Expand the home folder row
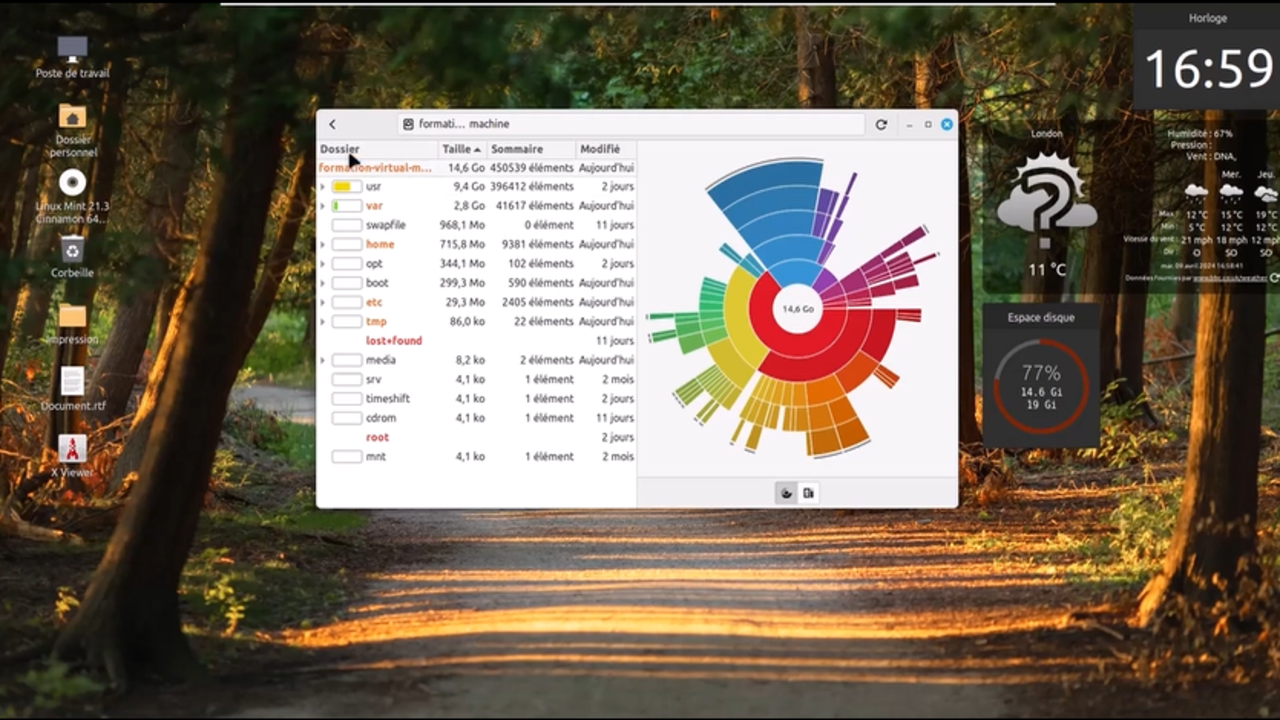The width and height of the screenshot is (1280, 720). click(x=322, y=245)
